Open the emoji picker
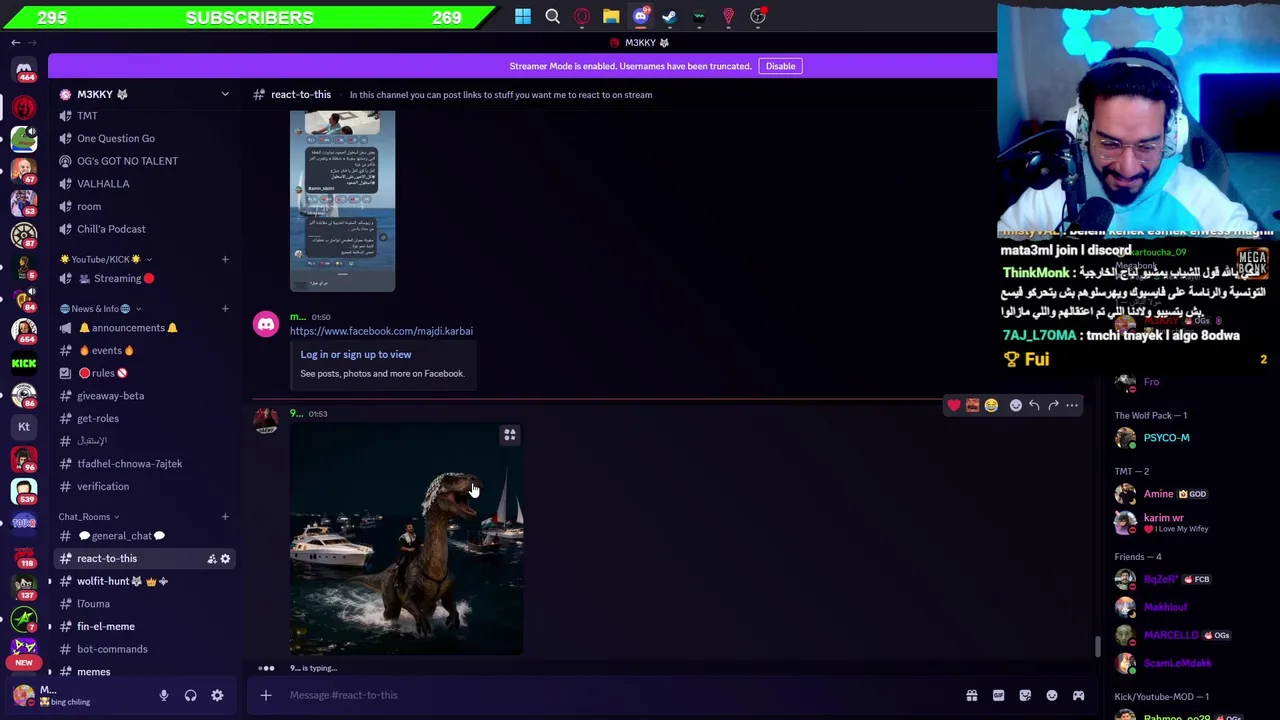1280x720 pixels. point(1052,695)
